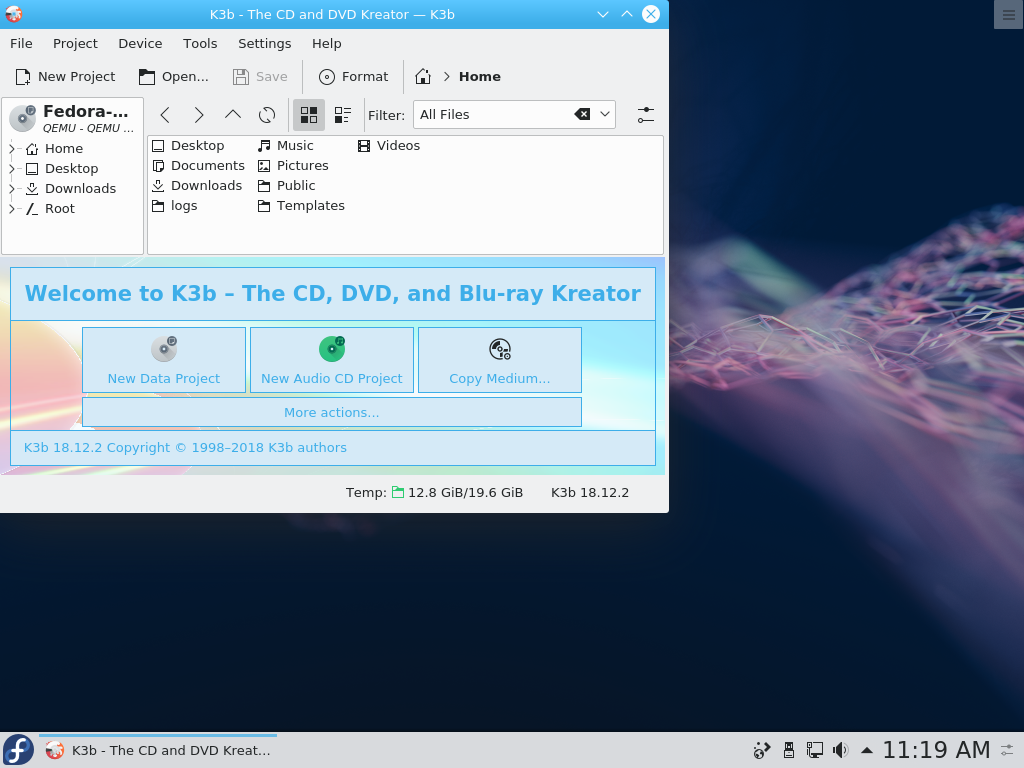The width and height of the screenshot is (1024, 768).
Task: Open the Device menu
Action: pos(140,43)
